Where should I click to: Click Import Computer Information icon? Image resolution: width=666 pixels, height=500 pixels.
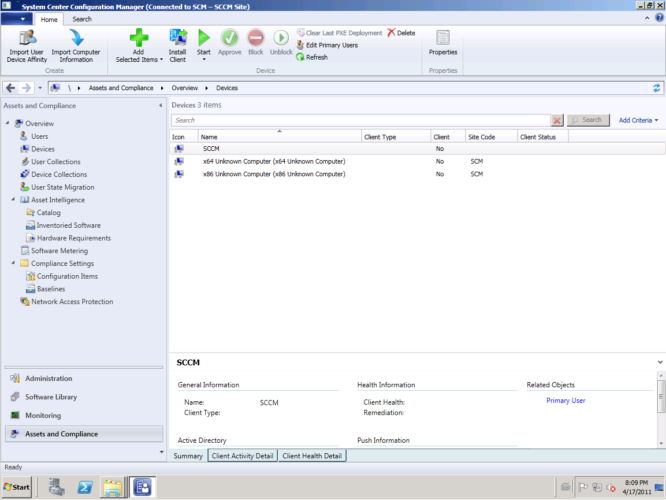(76, 37)
